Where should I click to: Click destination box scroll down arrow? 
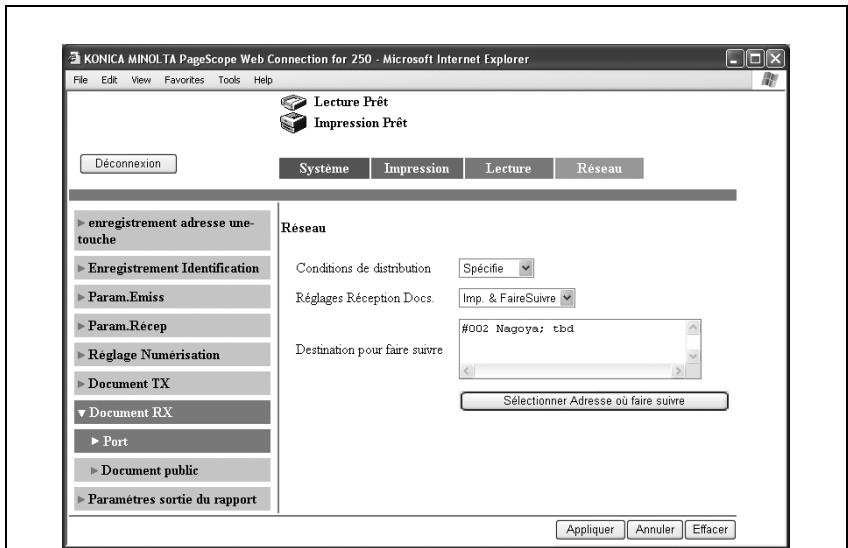pyautogui.click(x=693, y=356)
